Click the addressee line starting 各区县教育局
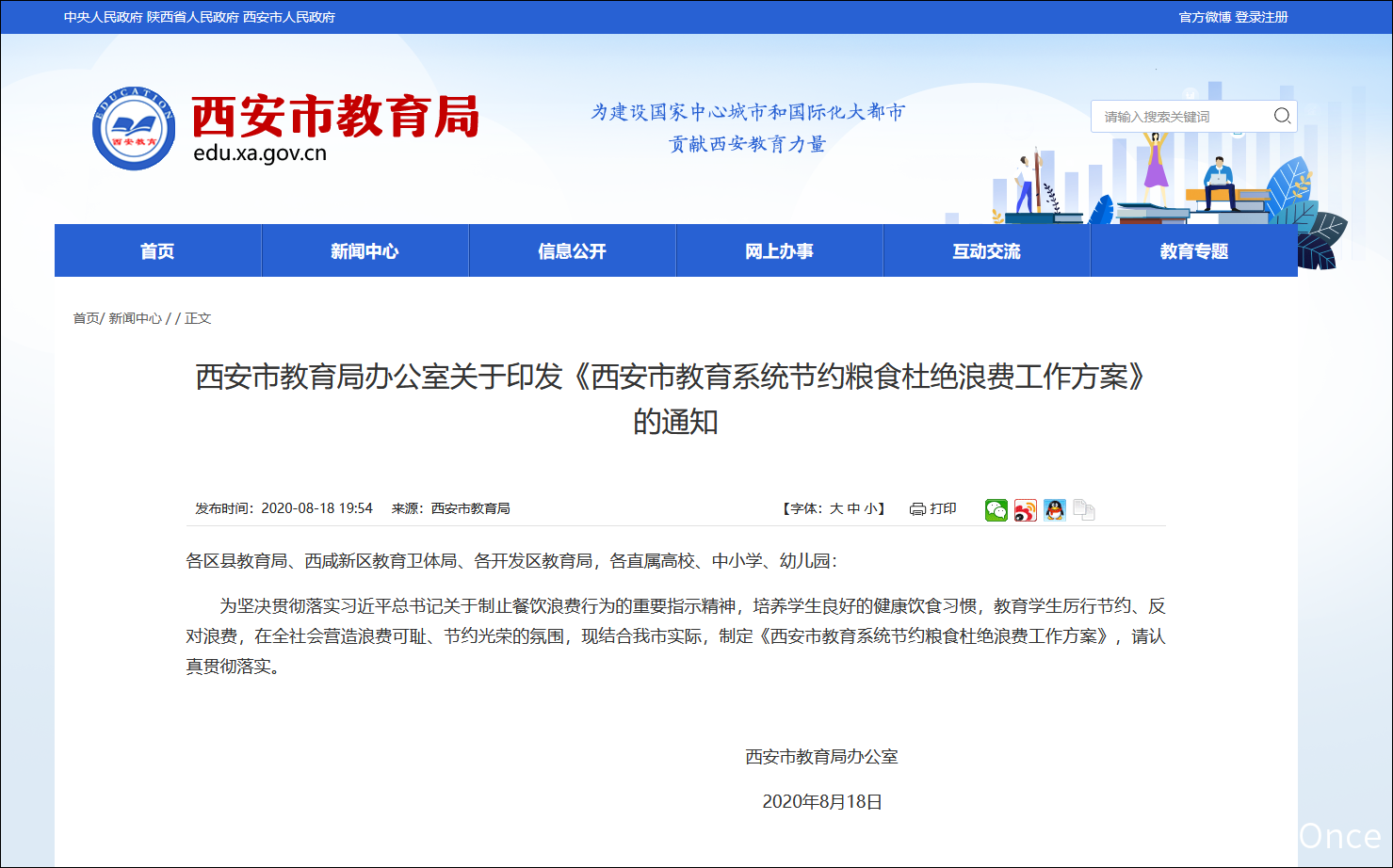The width and height of the screenshot is (1393, 868). tap(511, 561)
